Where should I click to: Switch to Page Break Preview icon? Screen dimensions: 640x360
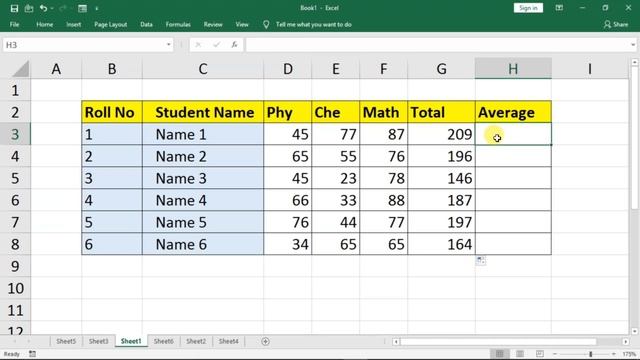click(540, 354)
